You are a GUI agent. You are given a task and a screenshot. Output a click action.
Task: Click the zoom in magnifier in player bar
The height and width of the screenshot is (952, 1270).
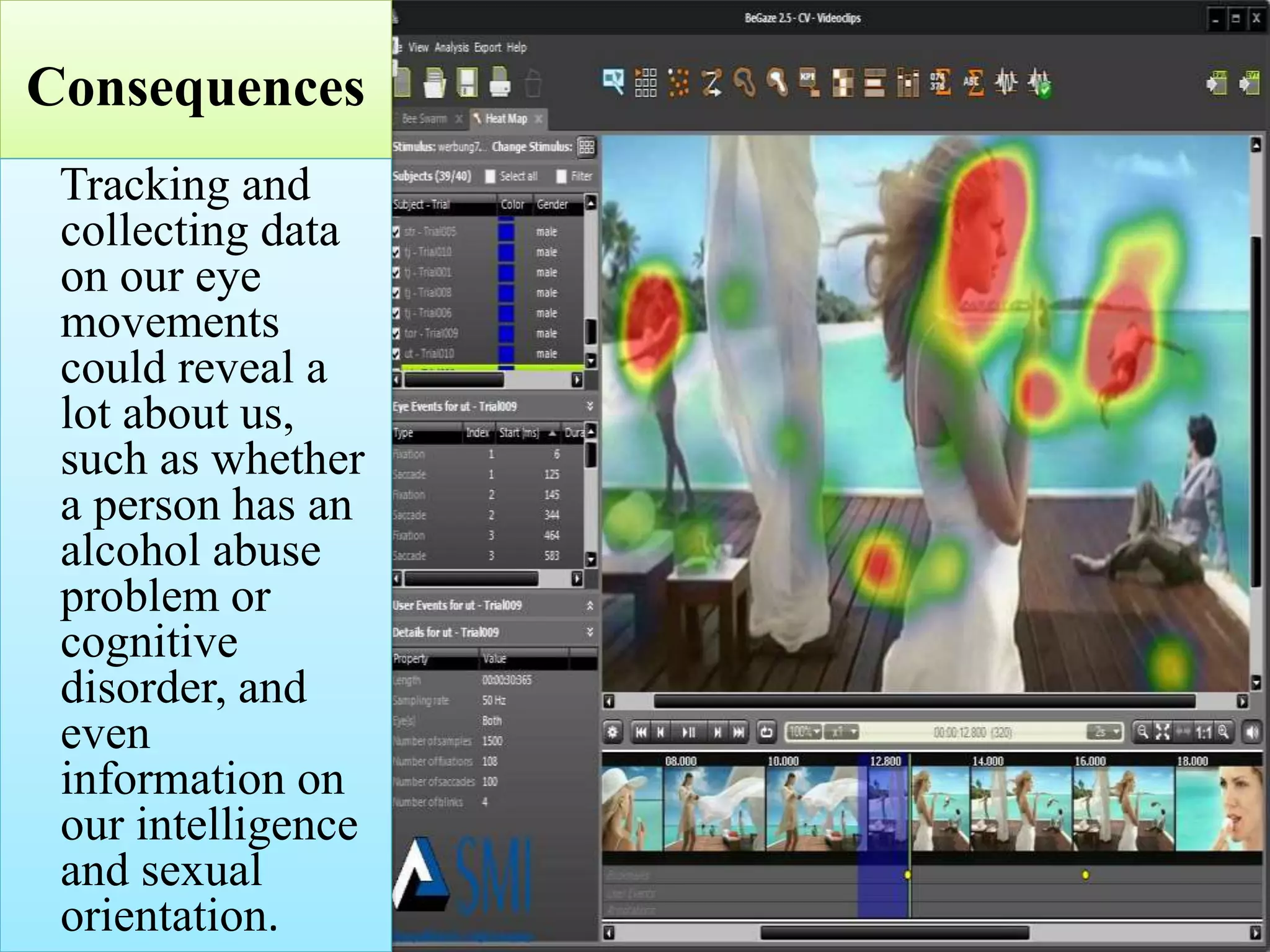coord(1223,732)
